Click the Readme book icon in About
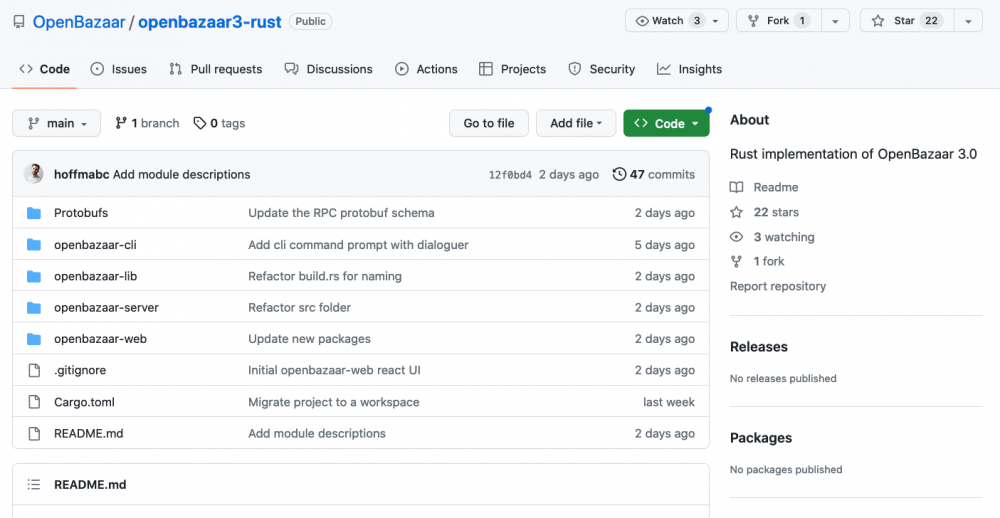This screenshot has height=518, width=1000. [737, 187]
